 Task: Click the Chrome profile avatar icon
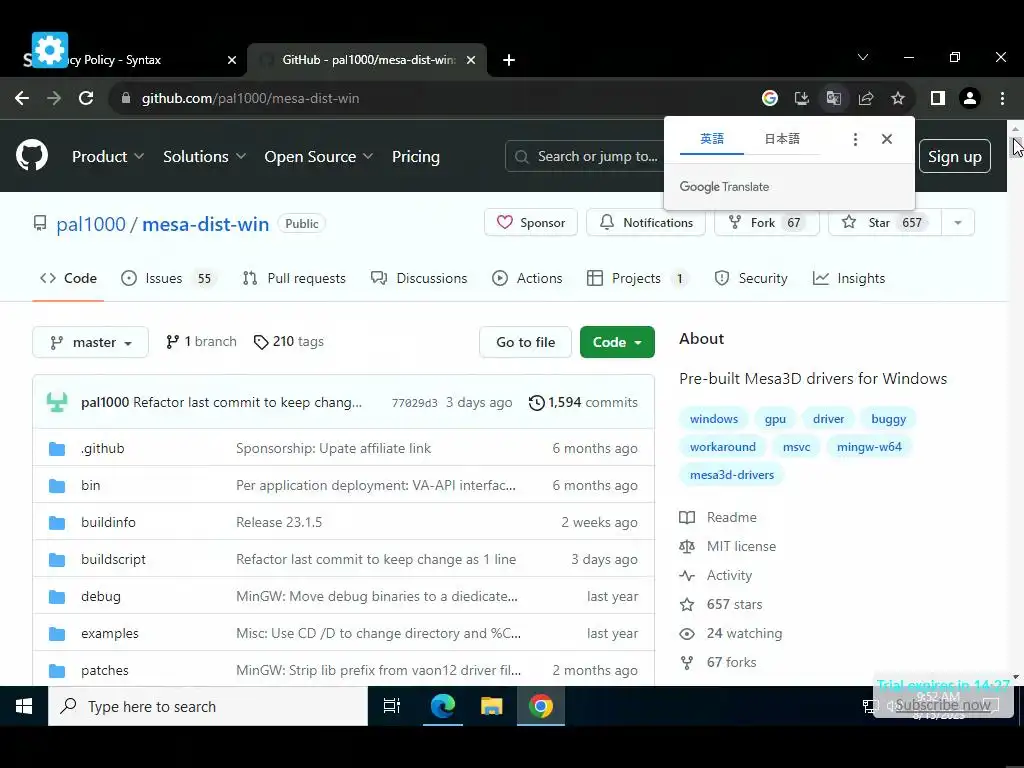(x=970, y=98)
